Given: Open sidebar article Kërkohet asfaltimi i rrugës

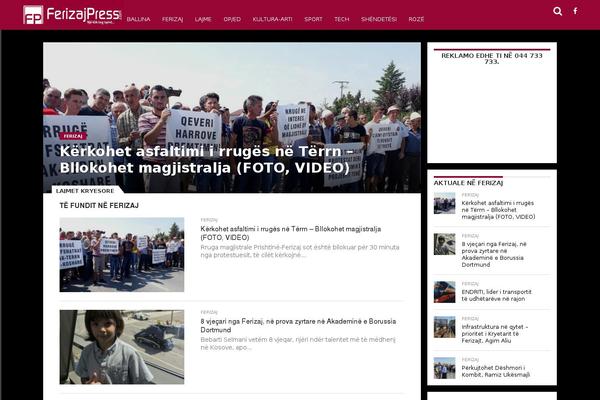Looking at the screenshot, I should coord(498,210).
